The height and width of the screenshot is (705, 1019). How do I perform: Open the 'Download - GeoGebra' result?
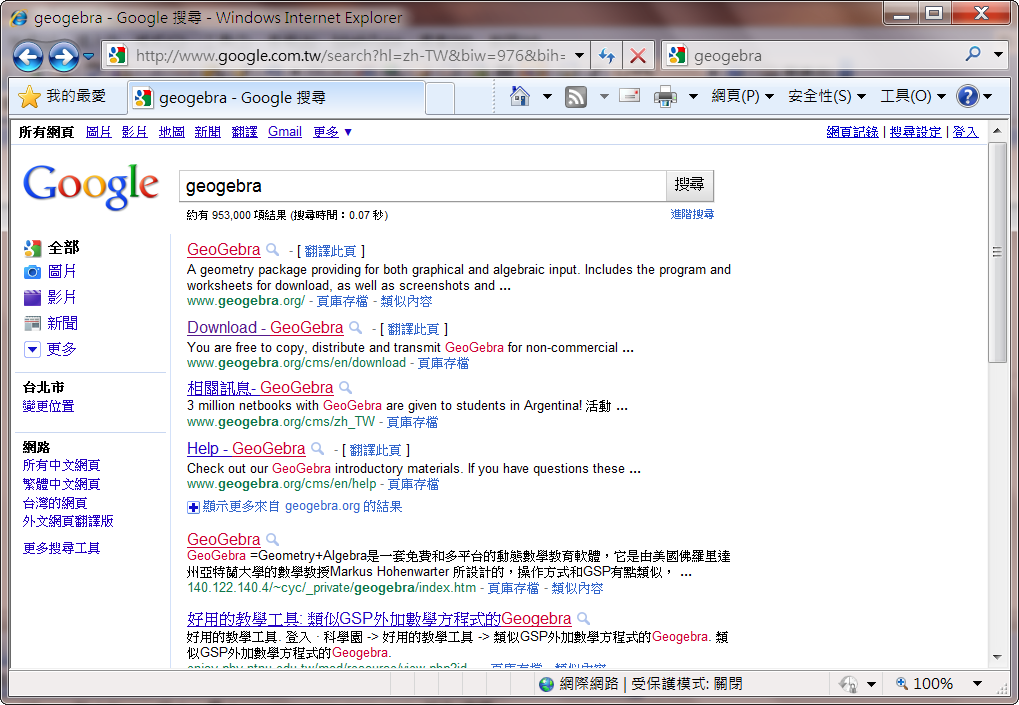265,327
